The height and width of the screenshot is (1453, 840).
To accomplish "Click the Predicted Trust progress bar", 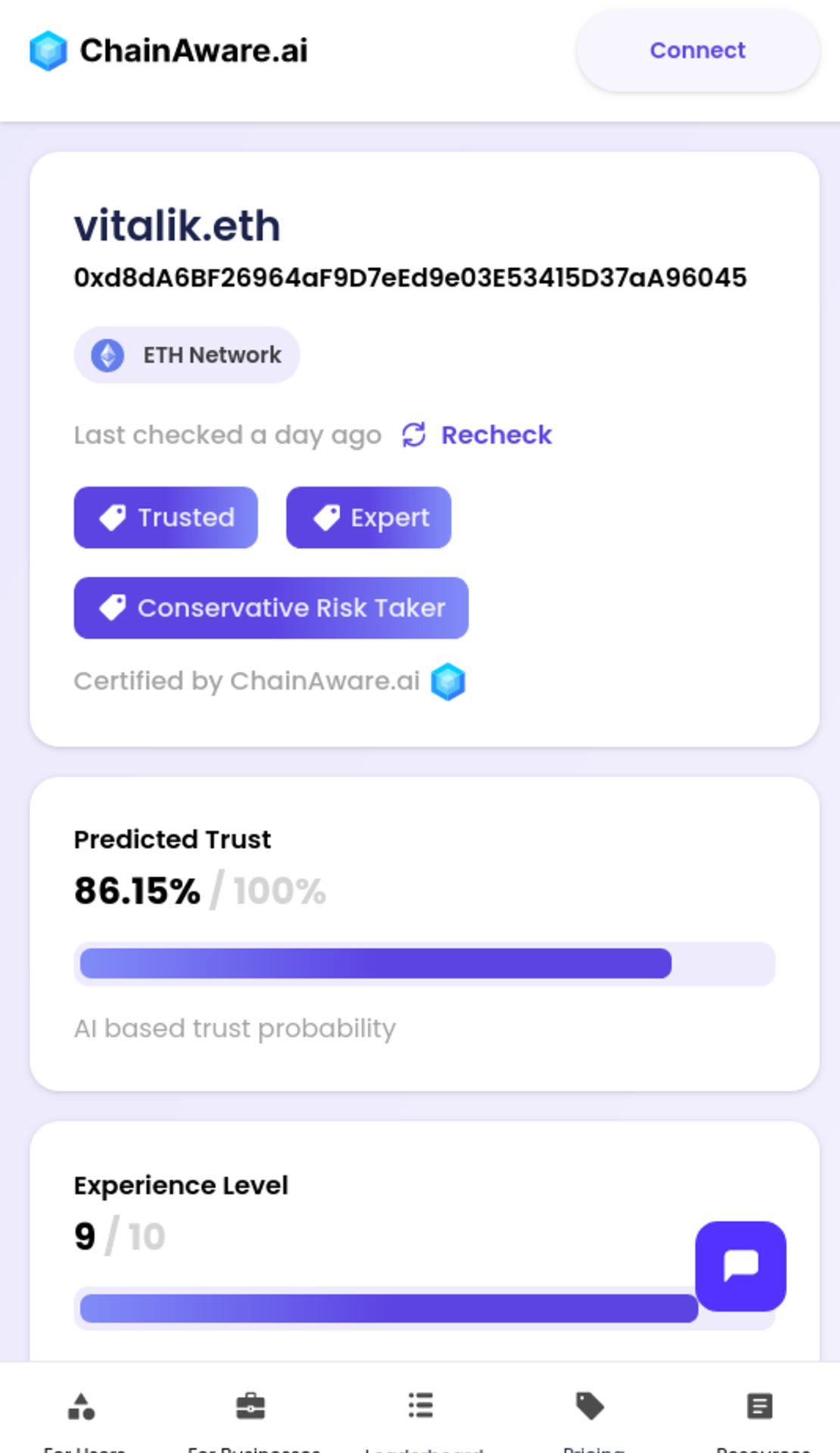I will click(425, 963).
